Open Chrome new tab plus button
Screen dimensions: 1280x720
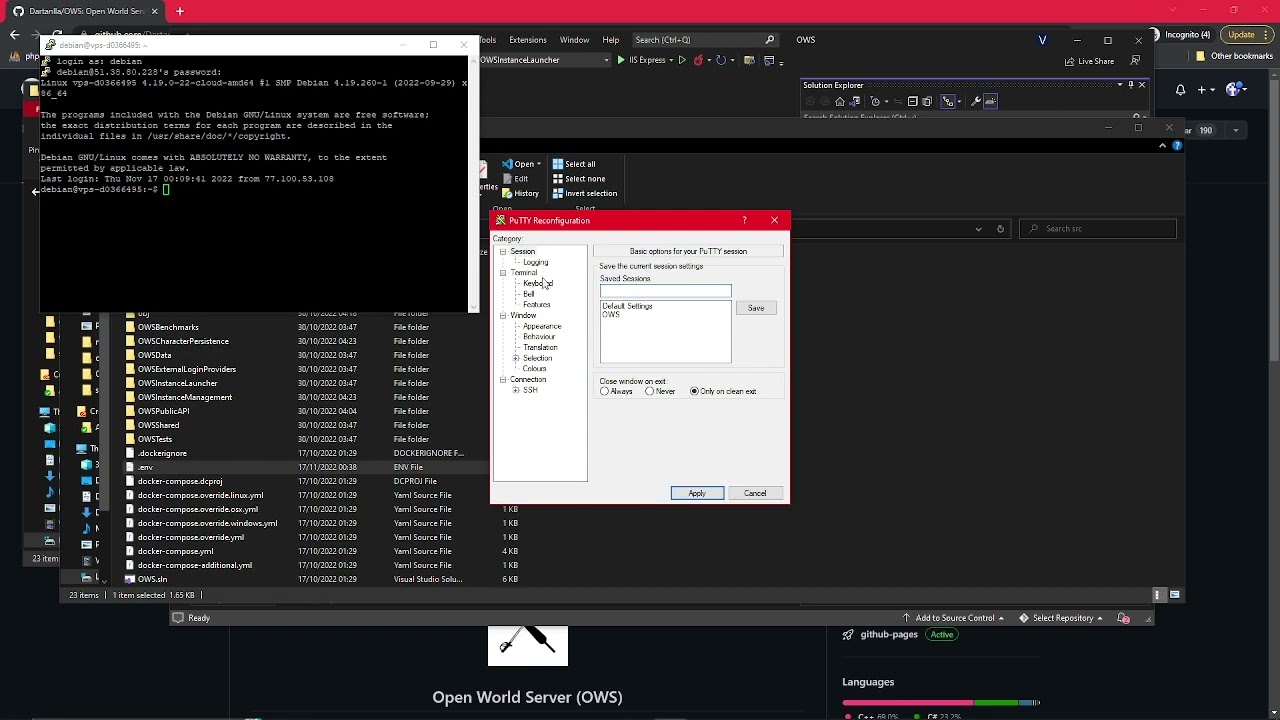180,11
